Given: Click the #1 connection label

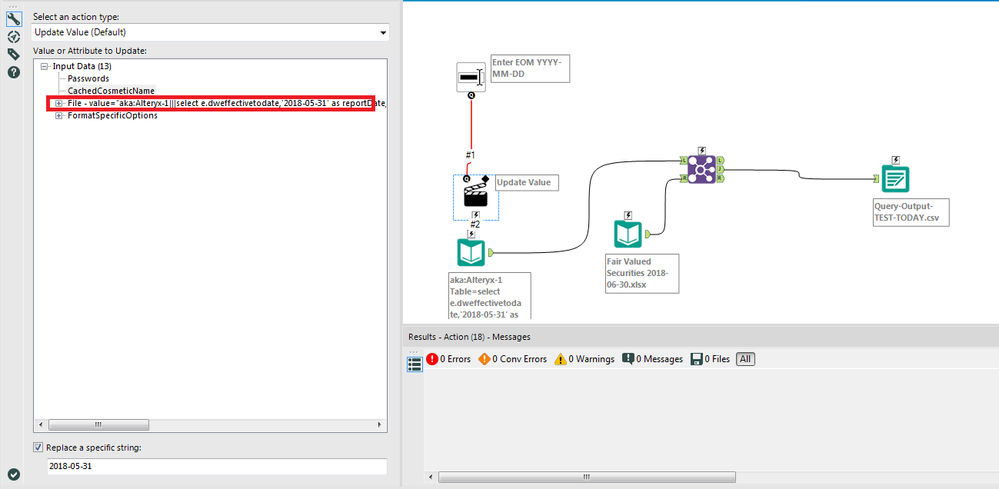Looking at the screenshot, I should [x=470, y=155].
